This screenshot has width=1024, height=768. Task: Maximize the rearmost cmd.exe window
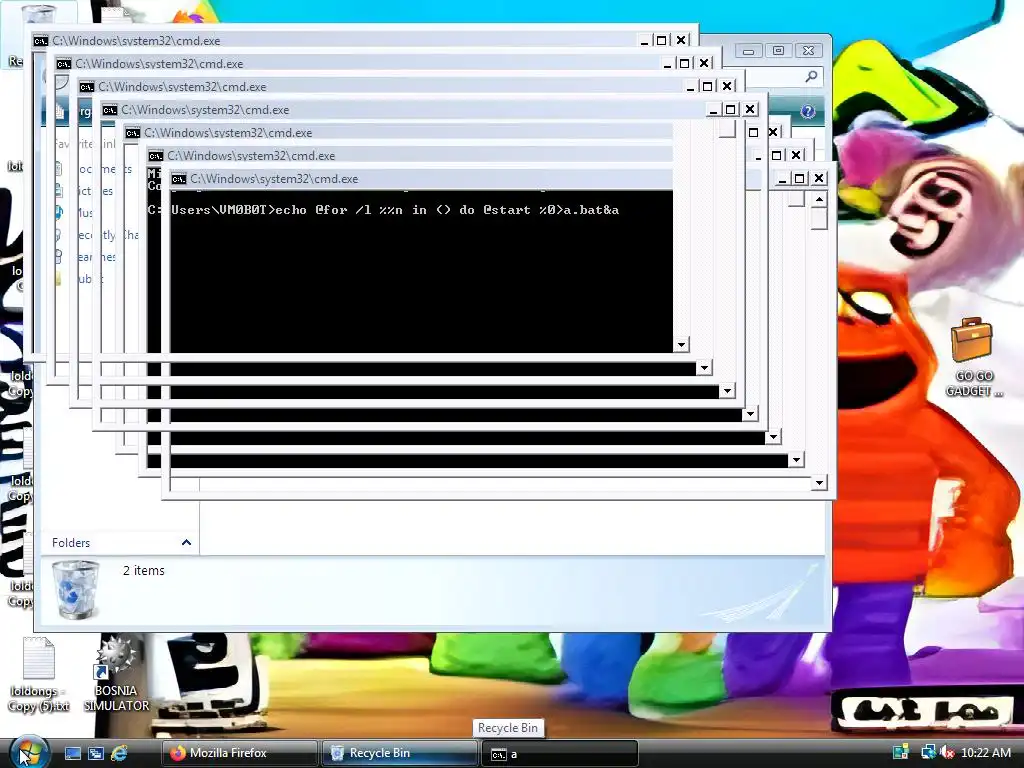click(x=662, y=40)
